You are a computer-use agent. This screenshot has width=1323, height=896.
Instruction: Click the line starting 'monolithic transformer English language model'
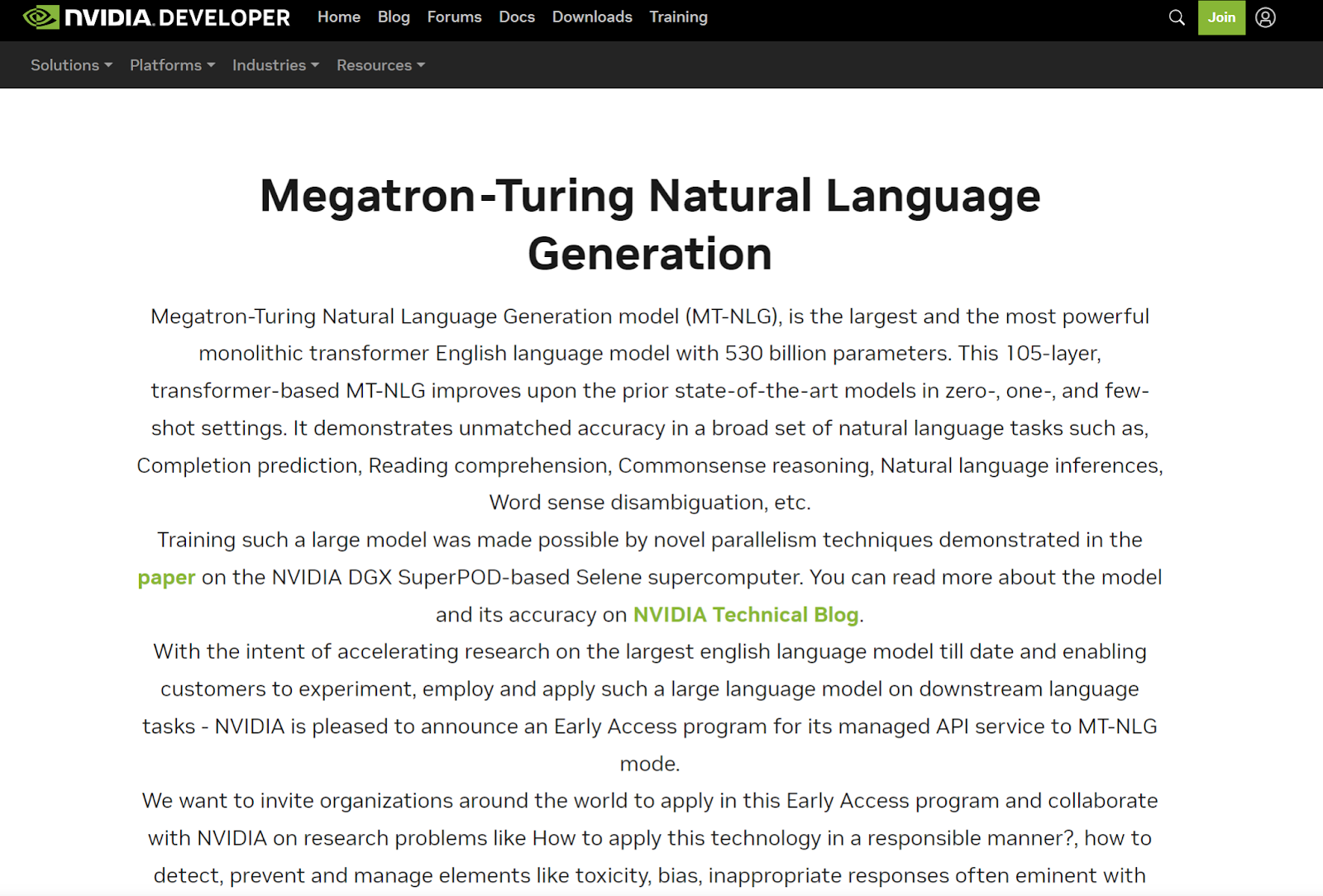(x=650, y=354)
